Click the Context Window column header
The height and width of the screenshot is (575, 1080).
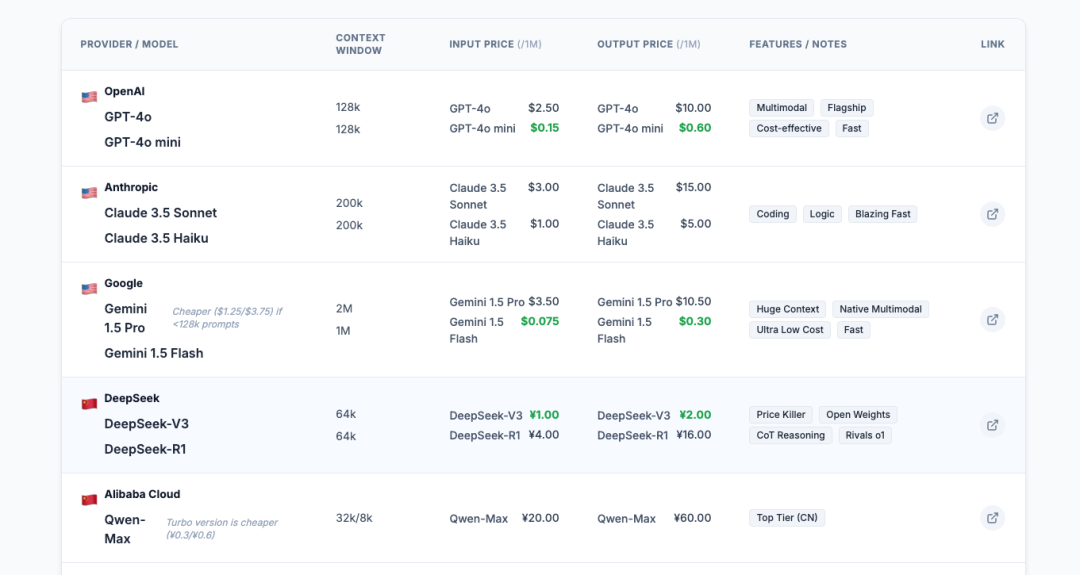[360, 44]
